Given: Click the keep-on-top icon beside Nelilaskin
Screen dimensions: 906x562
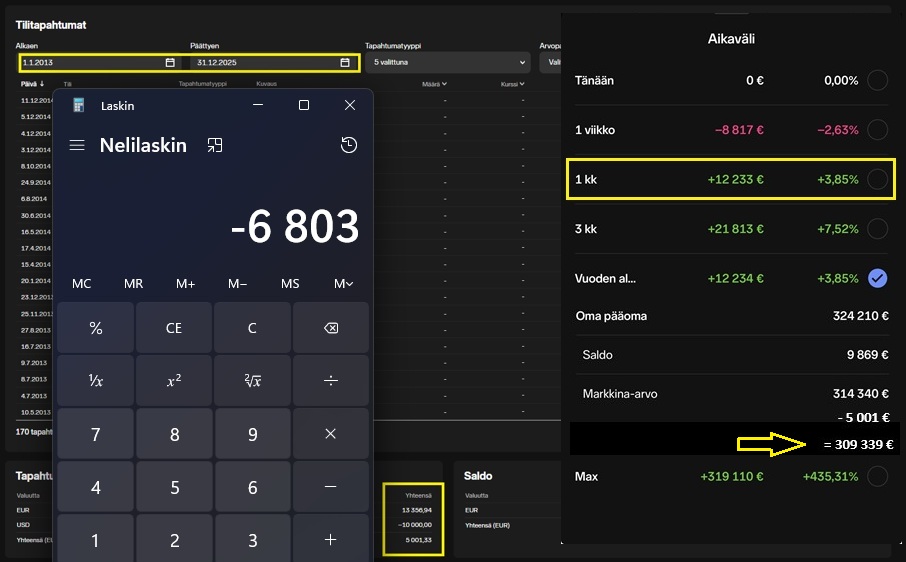Looking at the screenshot, I should pyautogui.click(x=214, y=146).
